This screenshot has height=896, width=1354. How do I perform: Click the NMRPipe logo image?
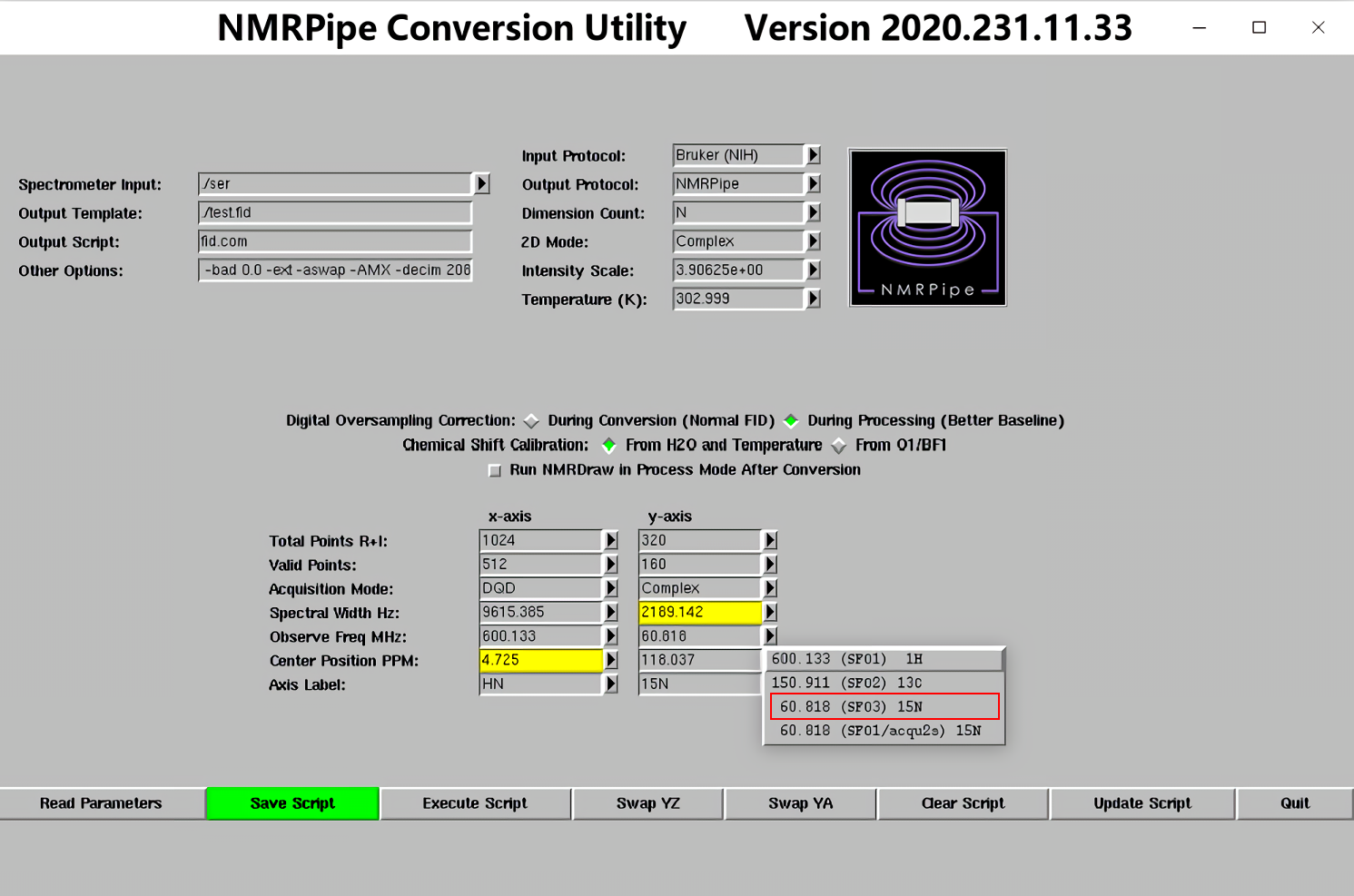tap(927, 228)
